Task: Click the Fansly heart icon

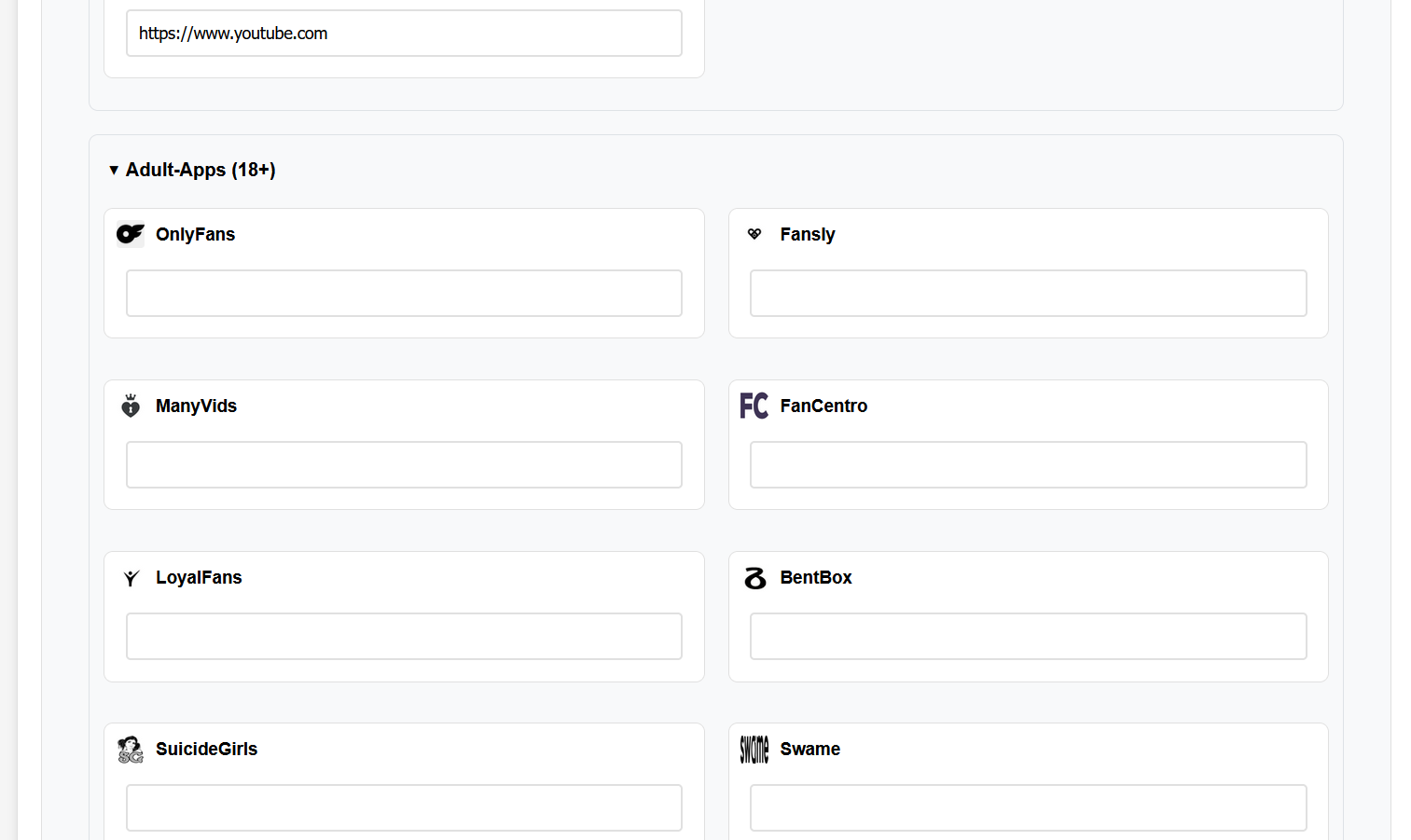Action: (x=754, y=234)
